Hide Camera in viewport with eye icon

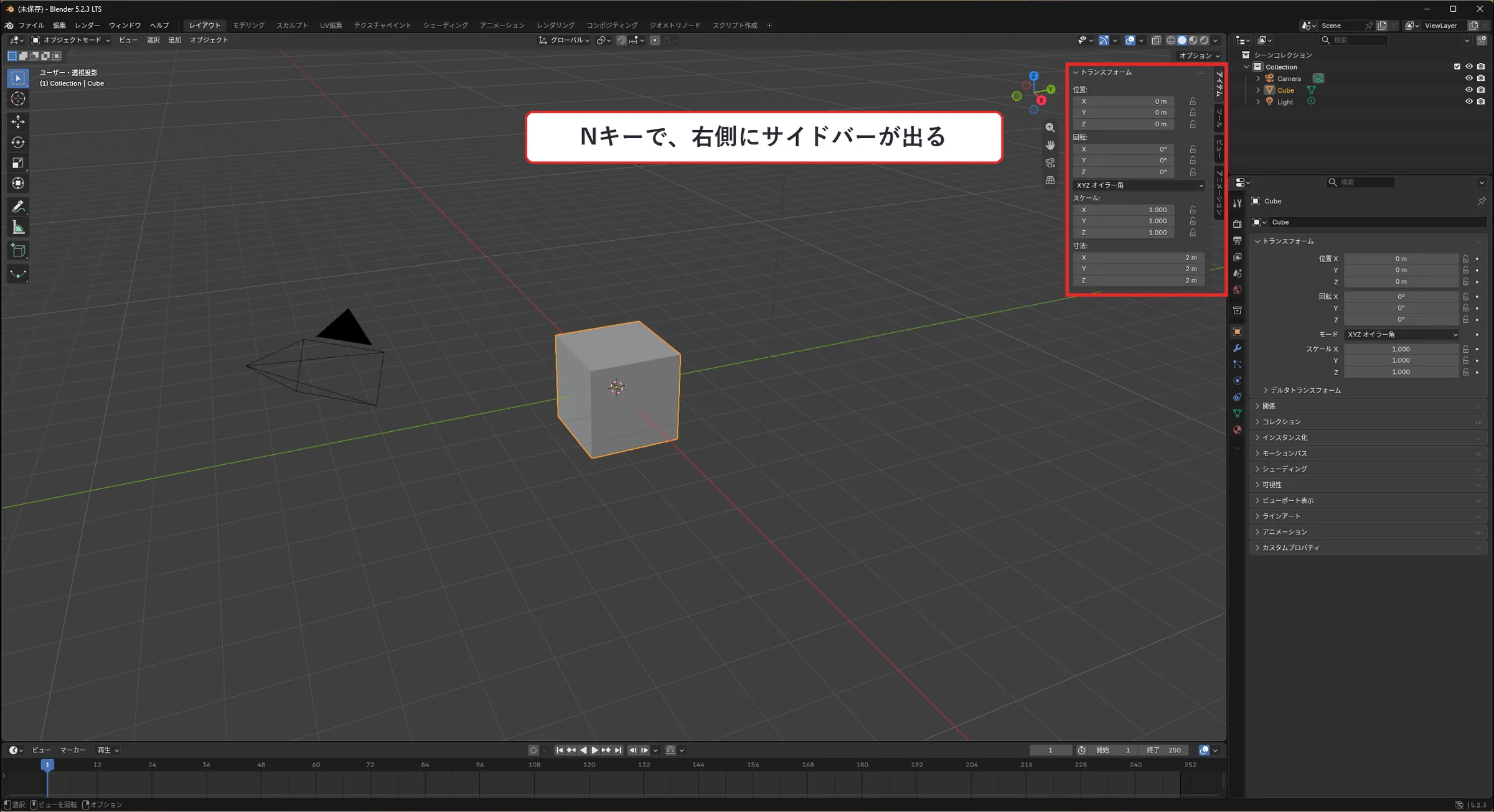click(x=1469, y=78)
